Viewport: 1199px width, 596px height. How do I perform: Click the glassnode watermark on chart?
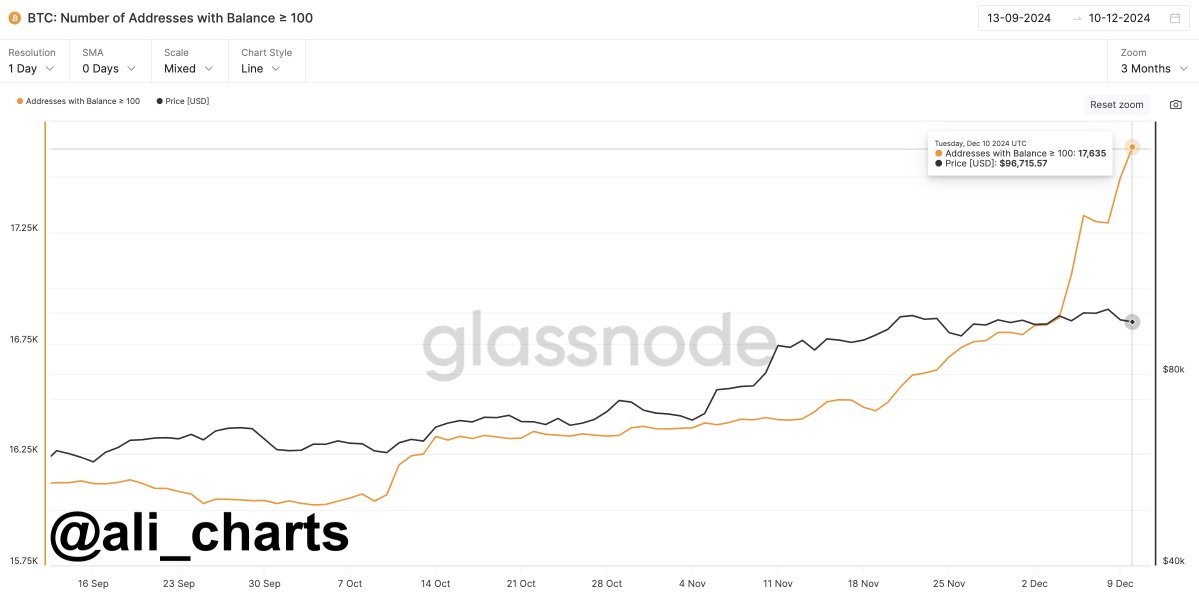pyautogui.click(x=599, y=340)
